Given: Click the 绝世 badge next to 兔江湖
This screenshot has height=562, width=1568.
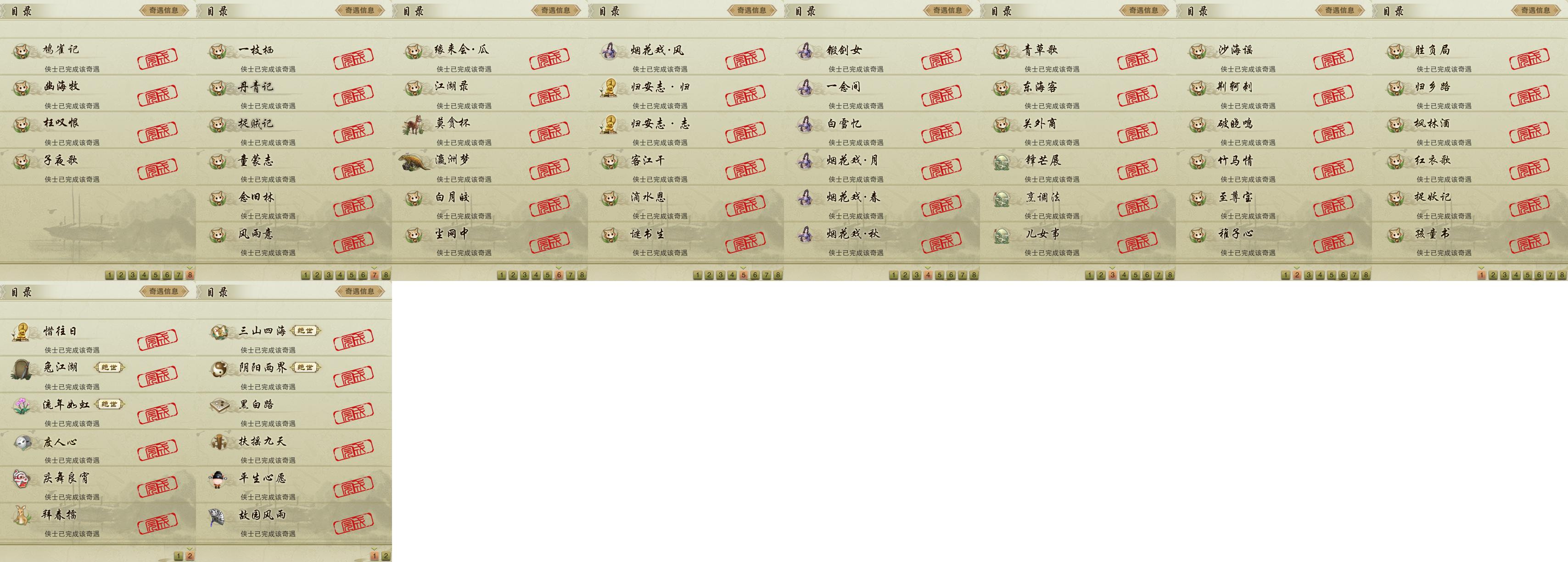Looking at the screenshot, I should click(110, 367).
